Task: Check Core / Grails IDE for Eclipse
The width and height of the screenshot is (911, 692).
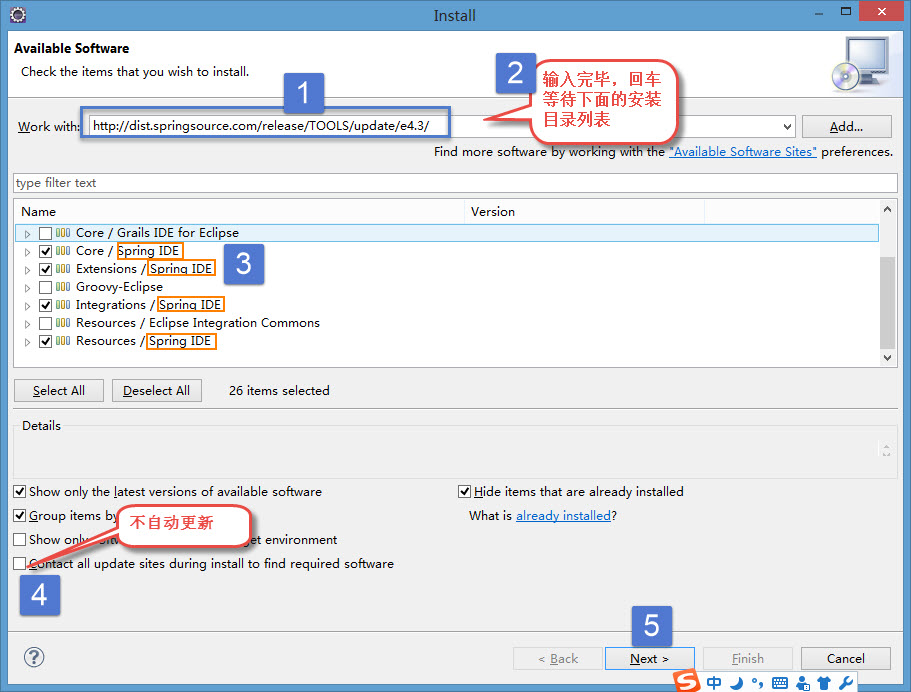Action: pos(45,234)
